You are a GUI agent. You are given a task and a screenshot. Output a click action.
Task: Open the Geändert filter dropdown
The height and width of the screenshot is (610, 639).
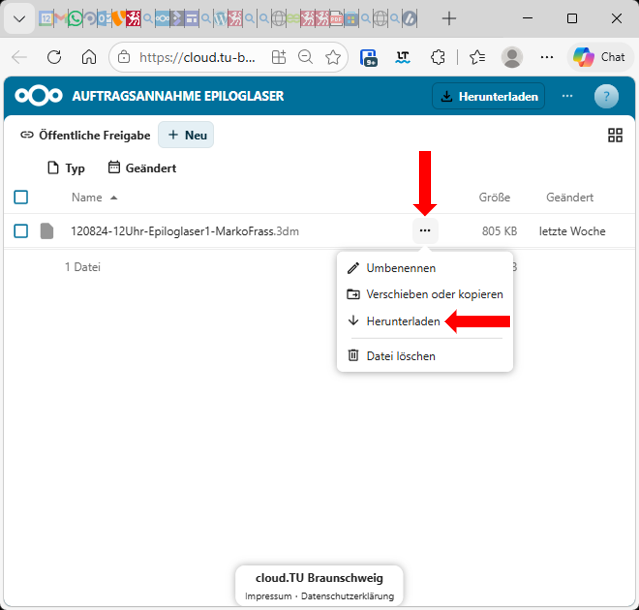[142, 168]
